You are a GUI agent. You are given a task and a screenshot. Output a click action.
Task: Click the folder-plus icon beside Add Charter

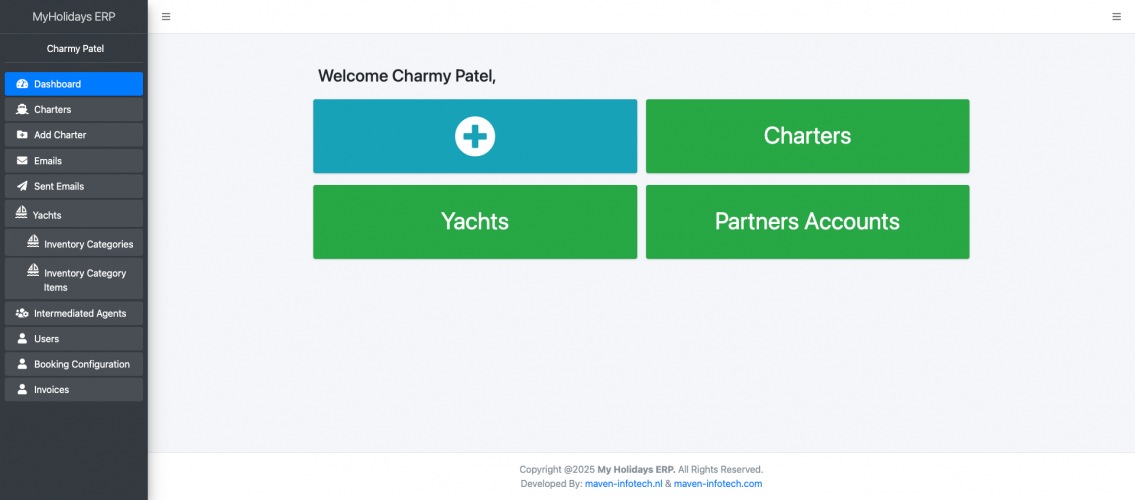click(x=22, y=135)
